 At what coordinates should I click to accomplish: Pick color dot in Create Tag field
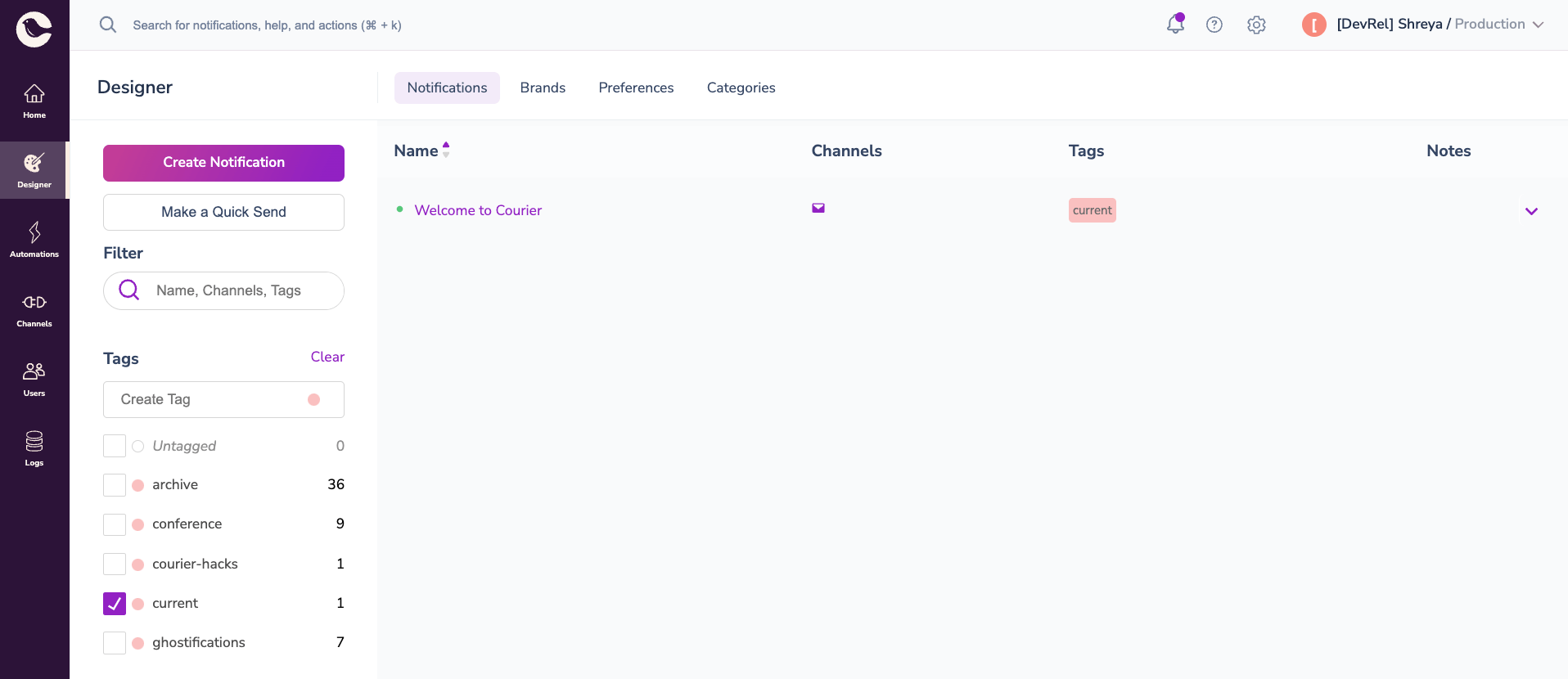click(x=313, y=400)
